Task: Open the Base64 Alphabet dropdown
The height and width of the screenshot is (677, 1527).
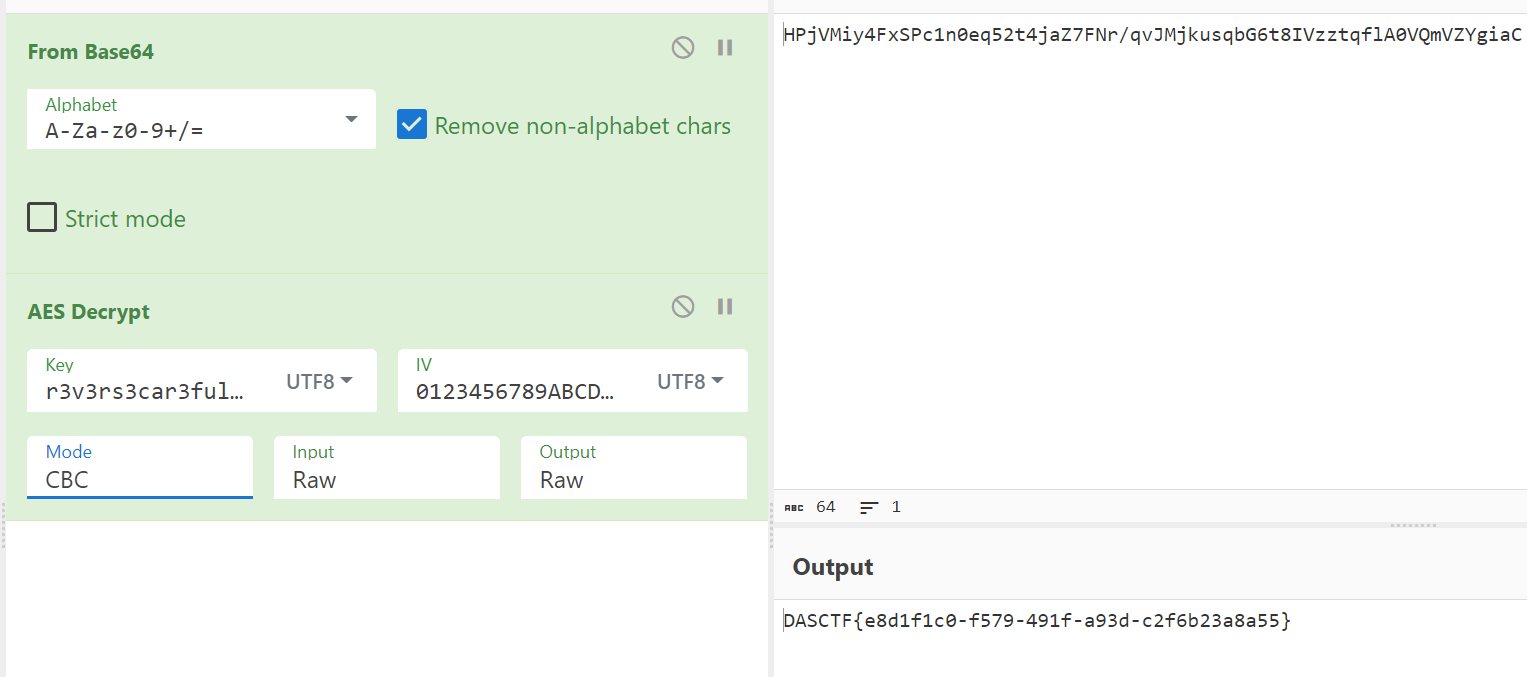Action: click(x=351, y=119)
